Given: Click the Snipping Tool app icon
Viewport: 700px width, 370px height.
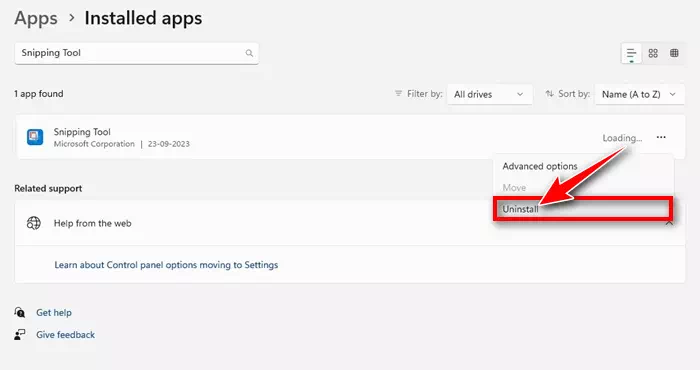Looking at the screenshot, I should [35, 137].
